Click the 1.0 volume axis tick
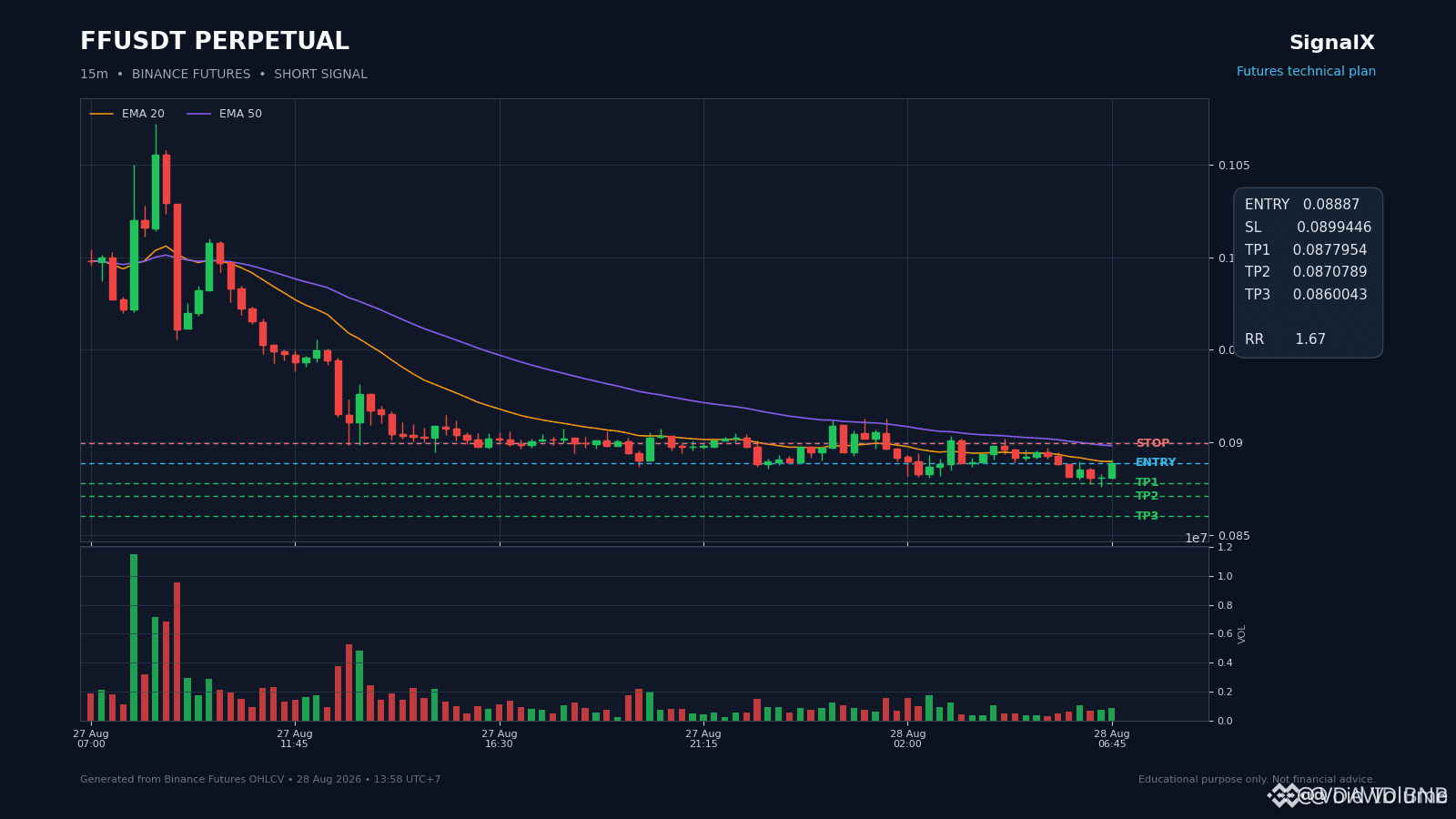This screenshot has height=819, width=1456. pos(1225,576)
